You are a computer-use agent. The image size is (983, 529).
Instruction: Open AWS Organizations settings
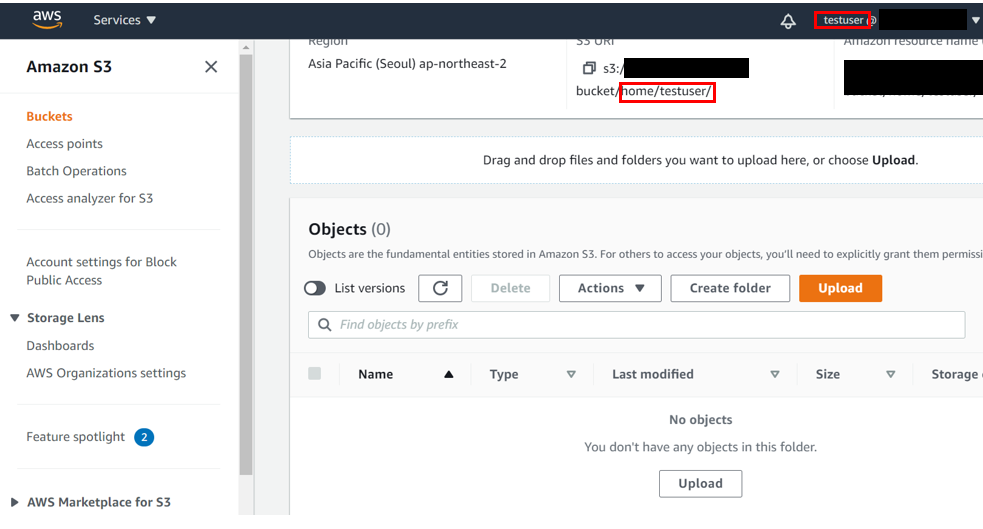106,373
